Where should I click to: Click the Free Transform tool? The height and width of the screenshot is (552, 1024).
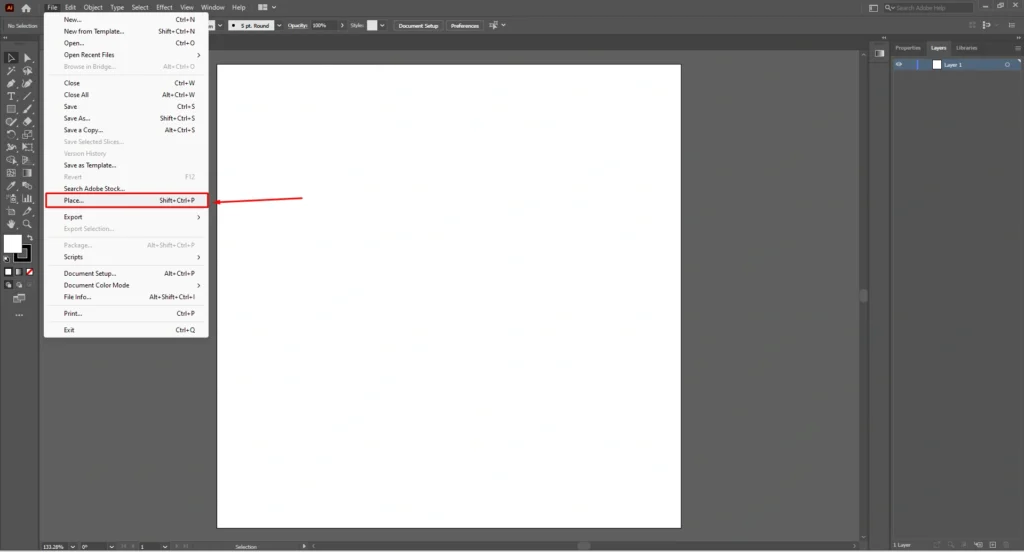point(27,148)
